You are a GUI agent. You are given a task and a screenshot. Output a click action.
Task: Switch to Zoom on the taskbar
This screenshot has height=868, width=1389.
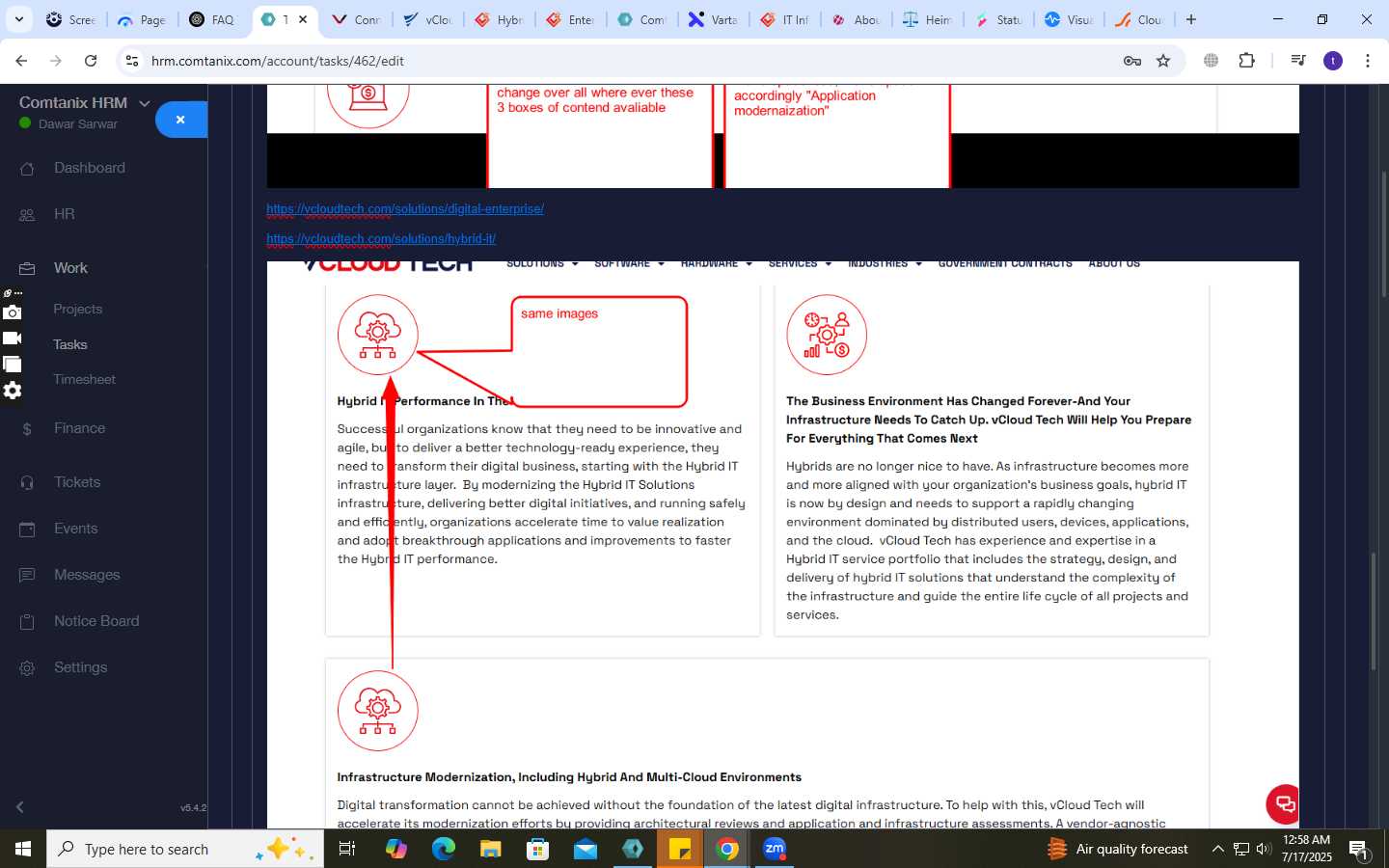775,849
